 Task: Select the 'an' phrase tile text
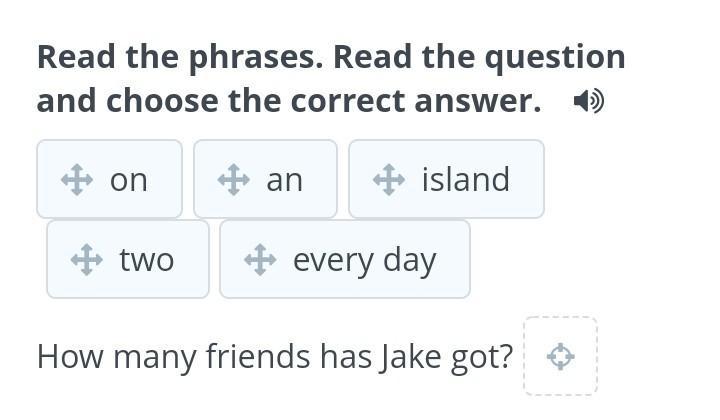tap(284, 180)
